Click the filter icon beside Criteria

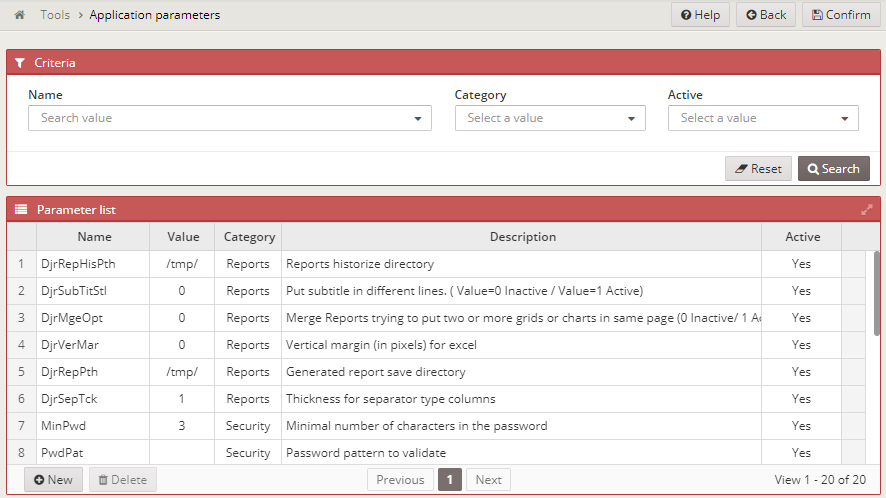click(x=20, y=63)
